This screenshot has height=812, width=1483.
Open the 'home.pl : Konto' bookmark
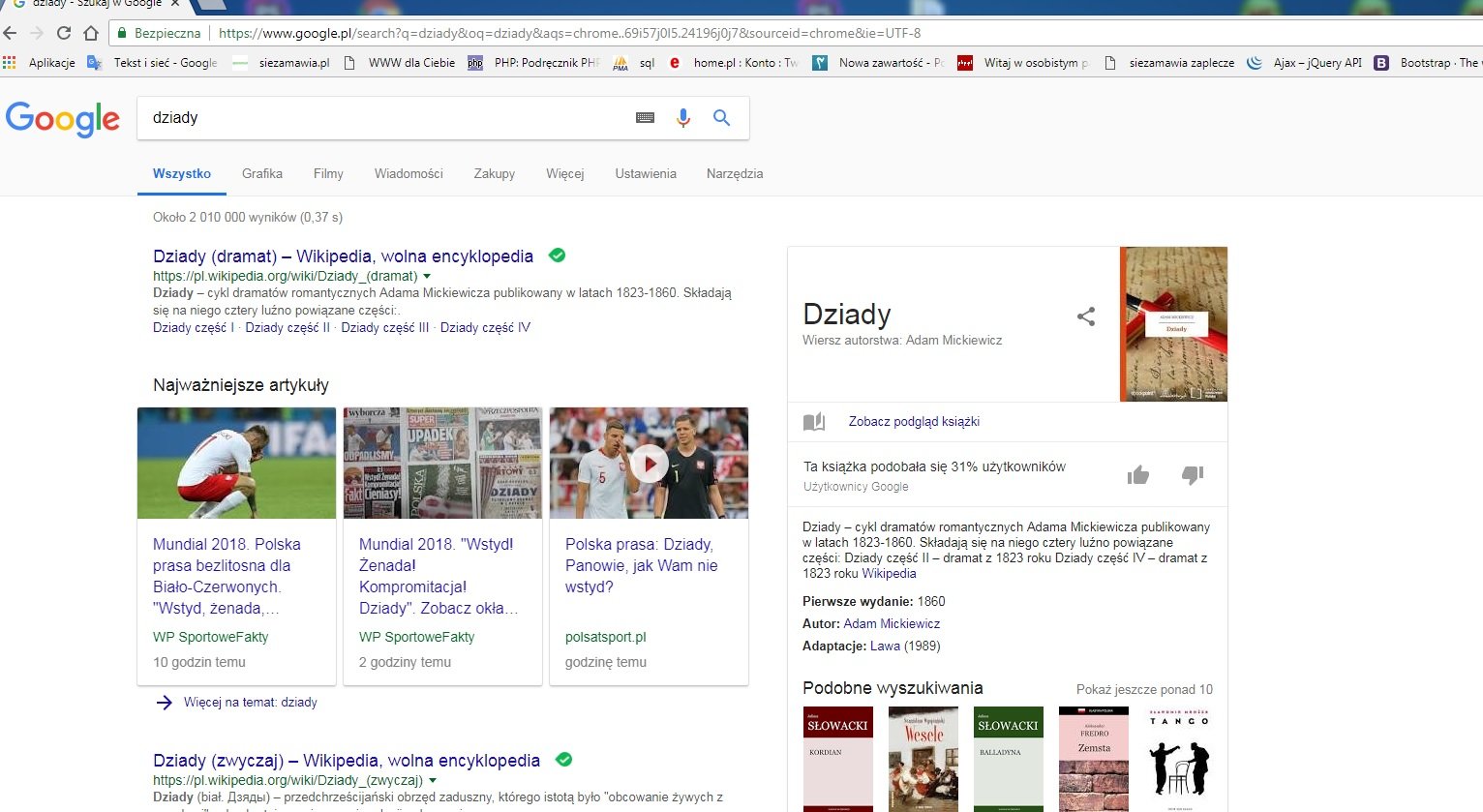coord(734,63)
